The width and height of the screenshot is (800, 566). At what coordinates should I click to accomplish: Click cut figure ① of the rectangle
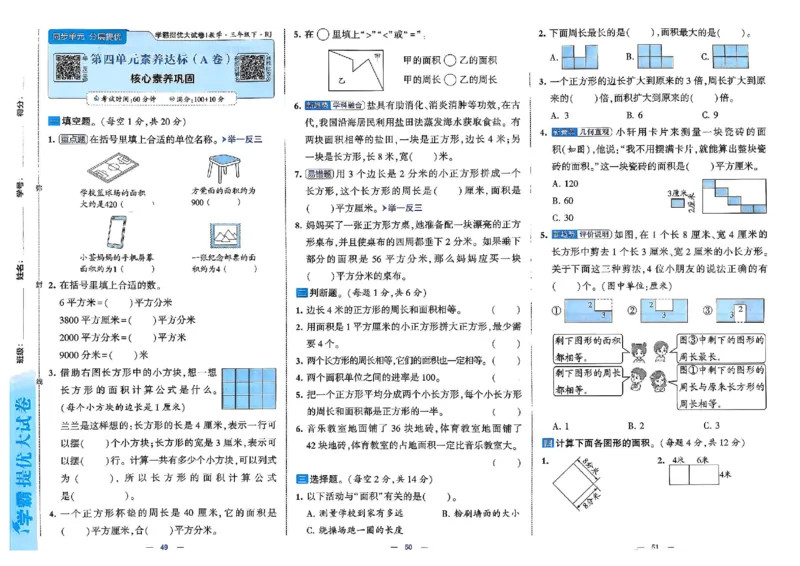pyautogui.click(x=588, y=311)
